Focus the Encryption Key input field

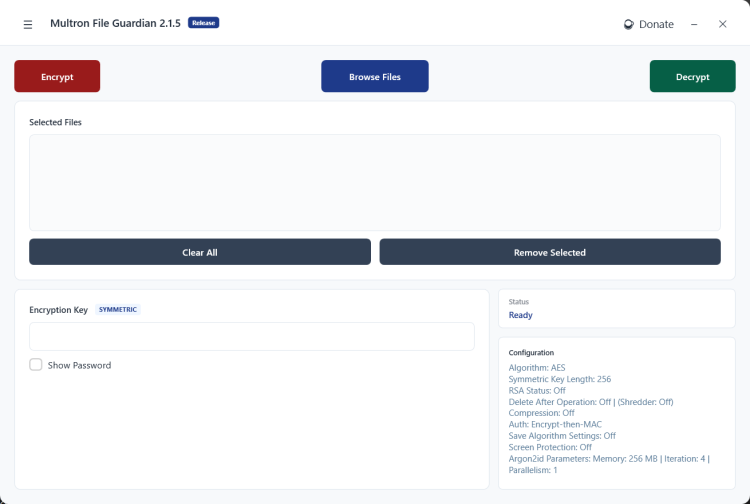point(251,336)
